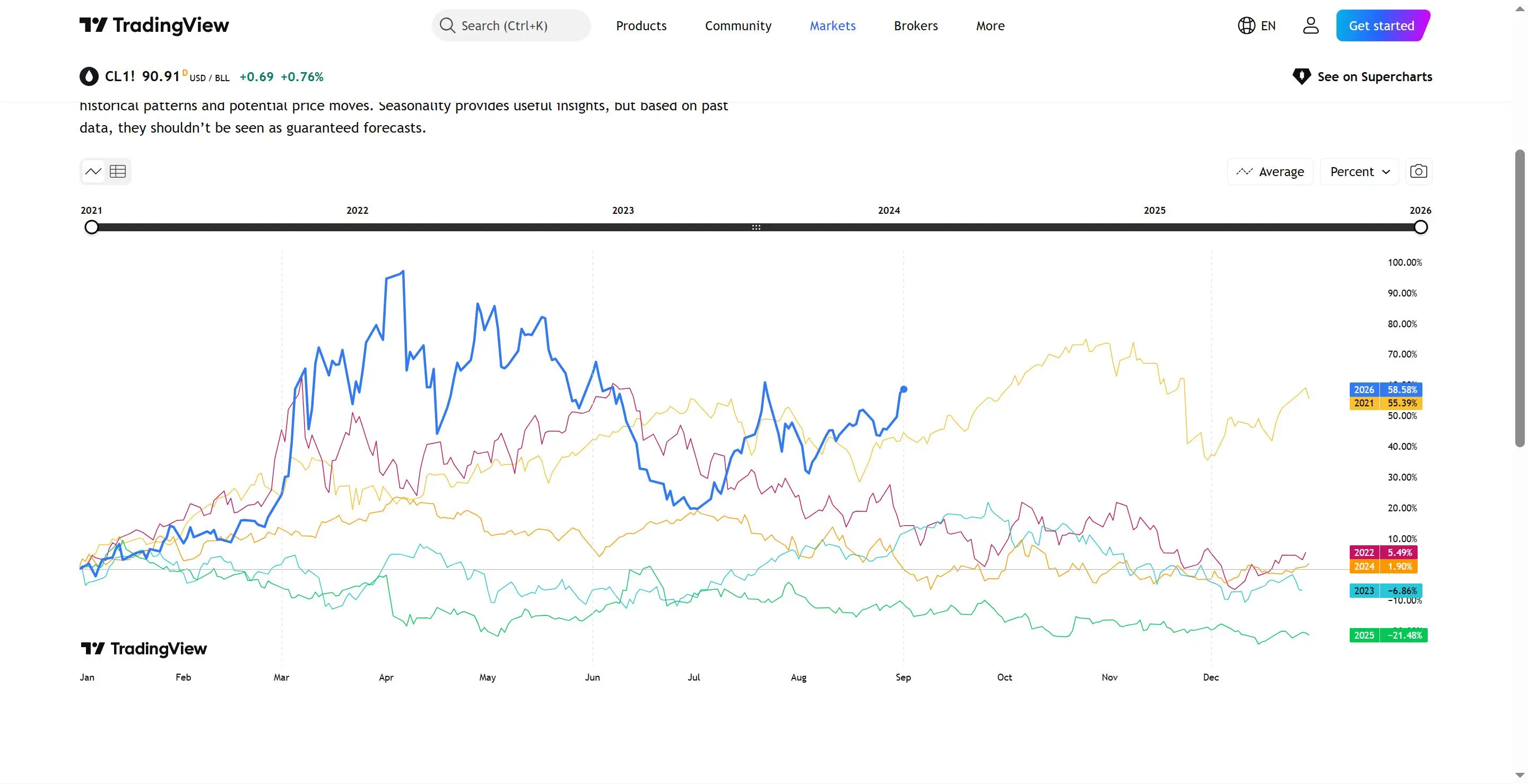Click the 2026 line endpoint dot
This screenshot has width=1528, height=784.
tap(904, 390)
